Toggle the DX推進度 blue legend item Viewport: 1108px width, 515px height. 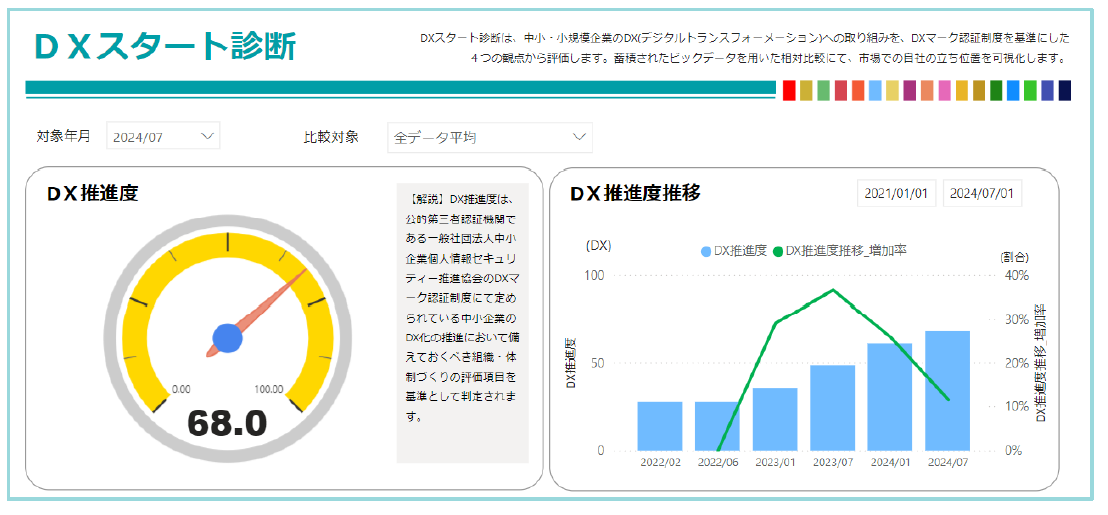(734, 250)
